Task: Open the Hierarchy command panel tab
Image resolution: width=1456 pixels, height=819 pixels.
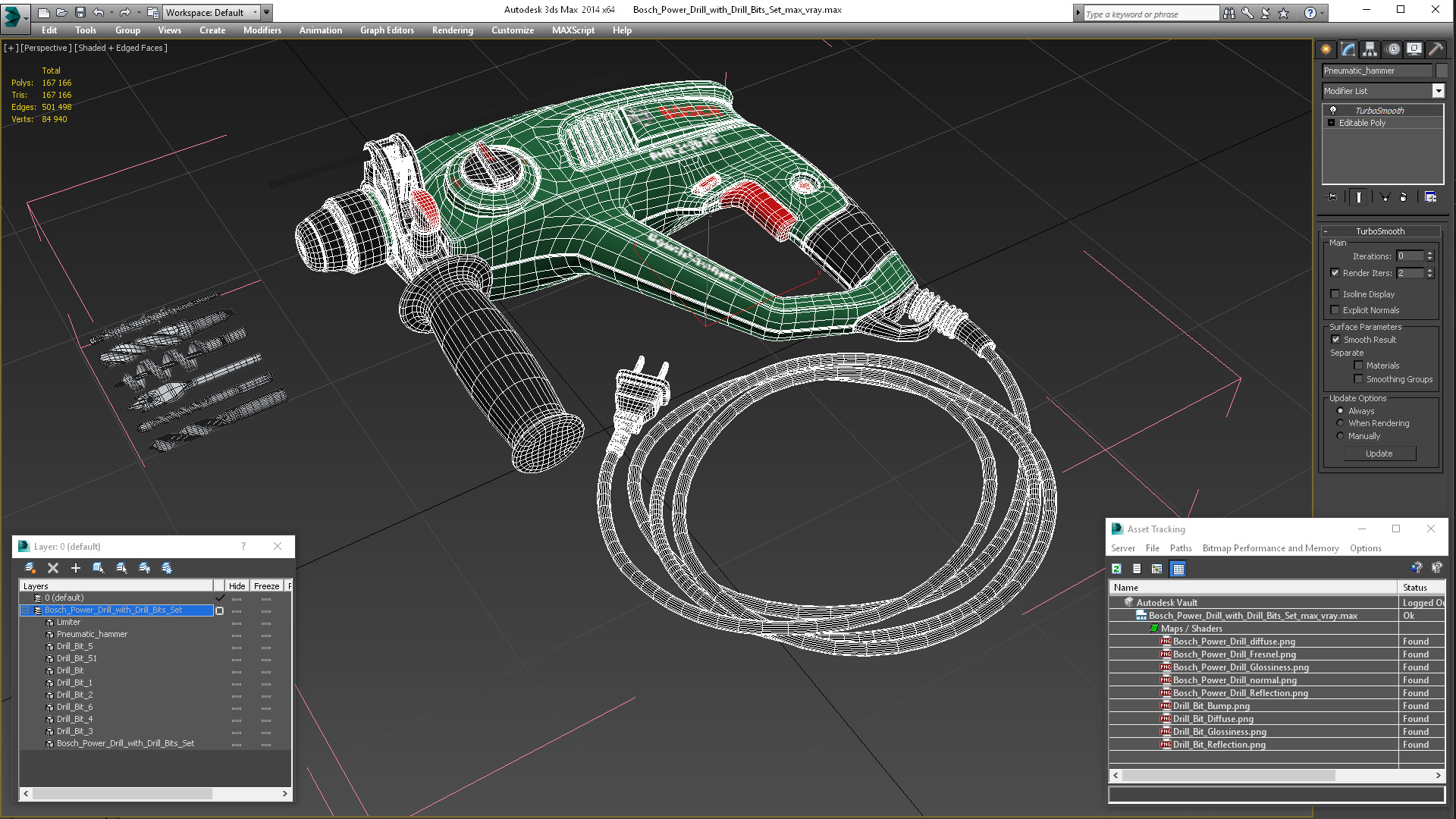Action: coord(1370,49)
